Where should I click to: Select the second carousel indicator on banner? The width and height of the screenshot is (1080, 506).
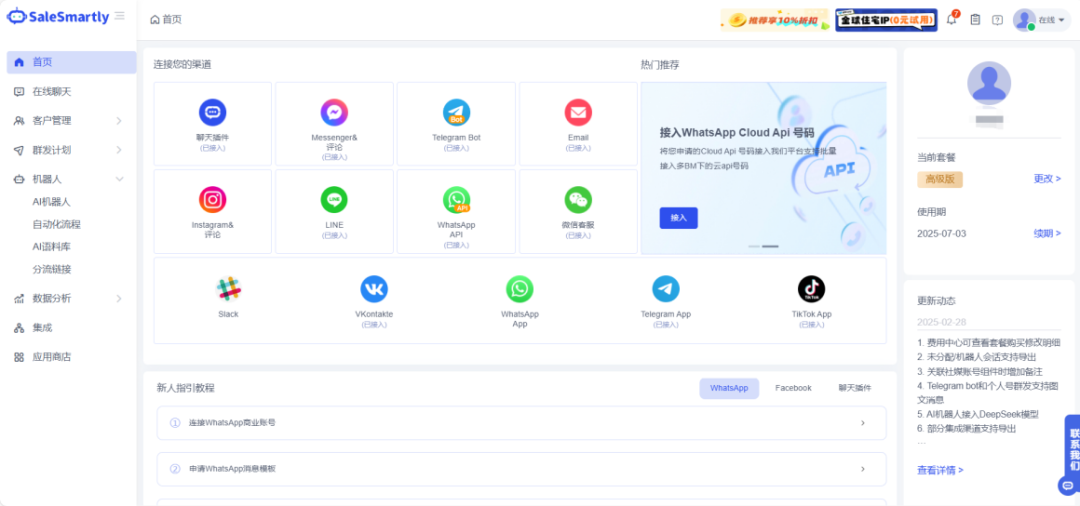[770, 246]
